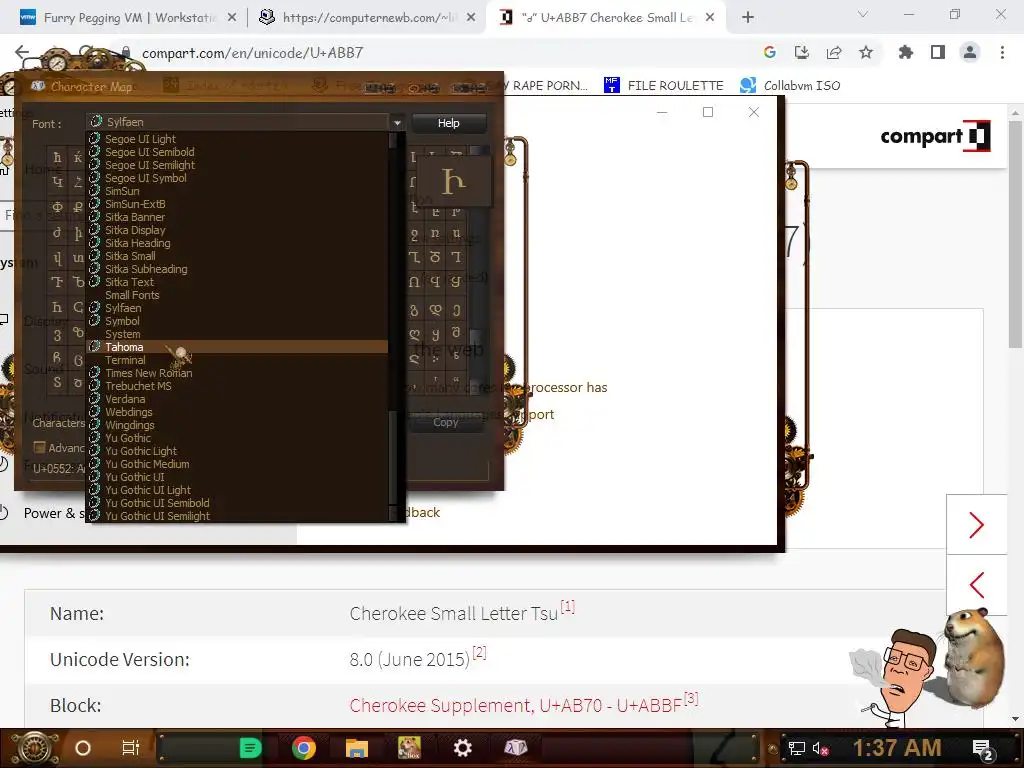Select Terminal font
This screenshot has height=768, width=1024.
238,360
